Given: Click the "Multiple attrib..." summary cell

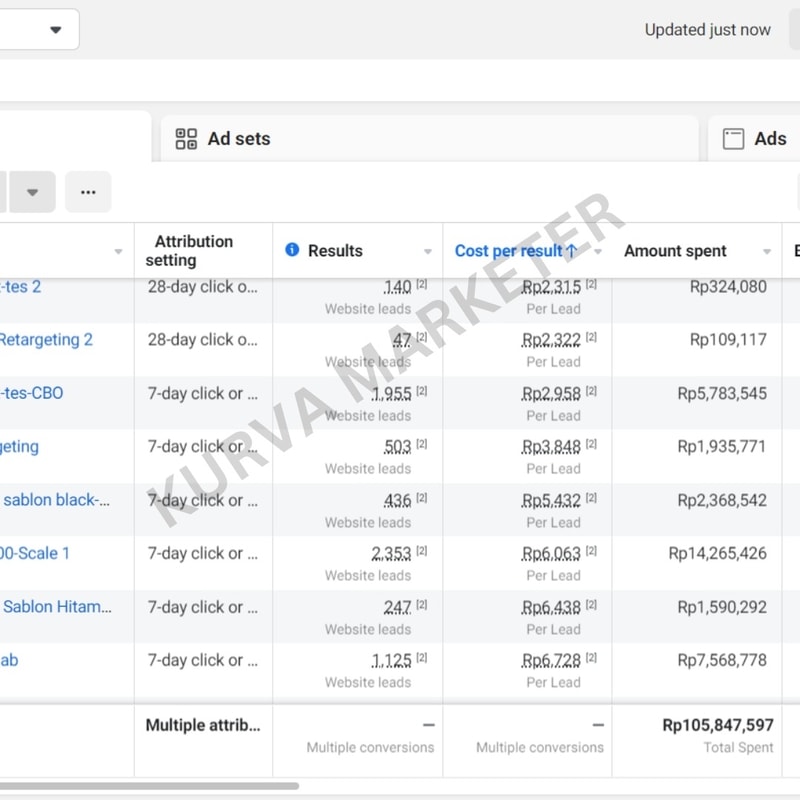Looking at the screenshot, I should 203,725.
